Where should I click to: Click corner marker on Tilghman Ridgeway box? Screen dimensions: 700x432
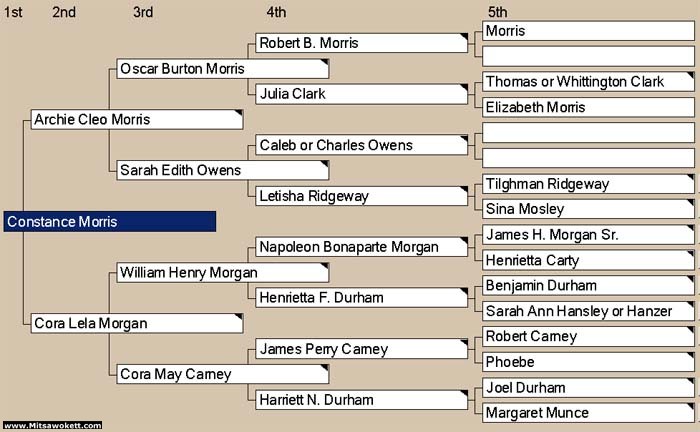tap(690, 178)
